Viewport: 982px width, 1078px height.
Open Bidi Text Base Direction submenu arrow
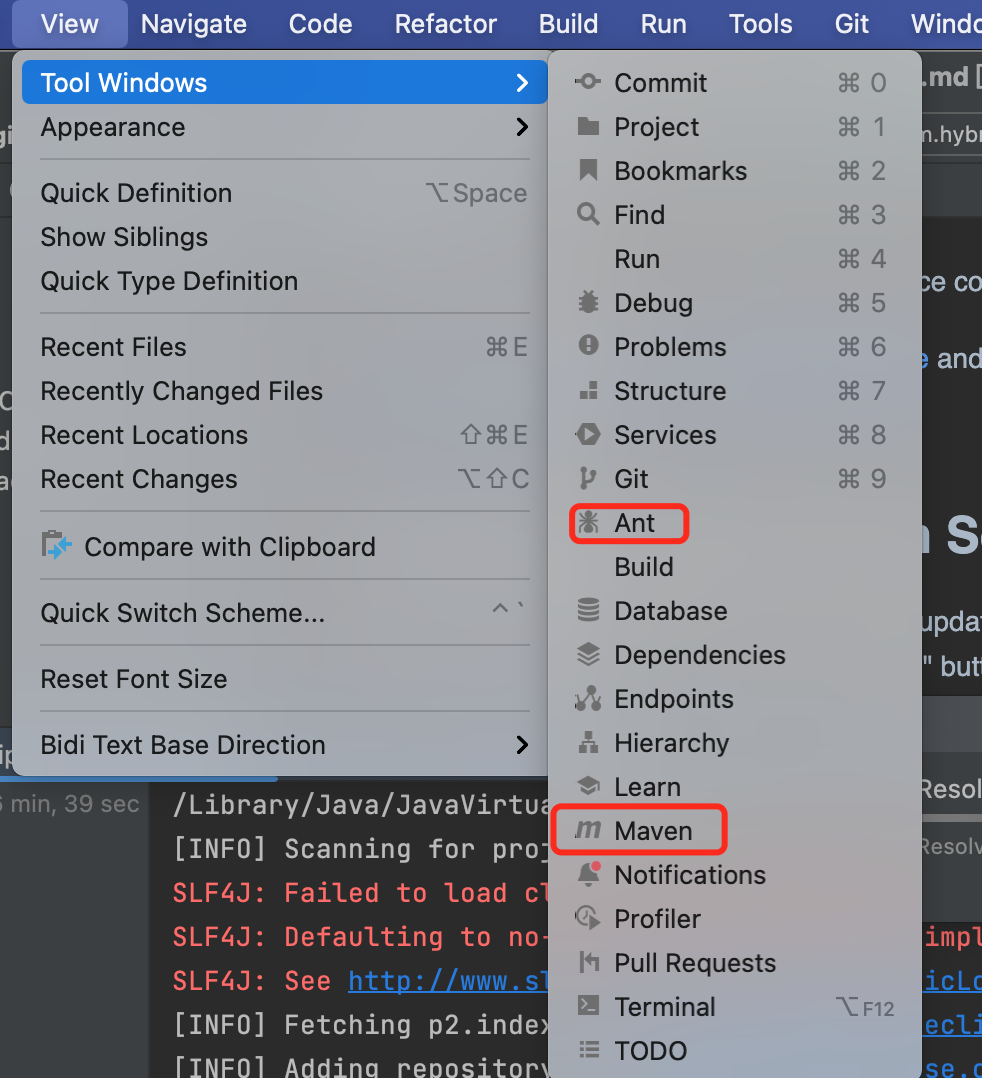521,745
